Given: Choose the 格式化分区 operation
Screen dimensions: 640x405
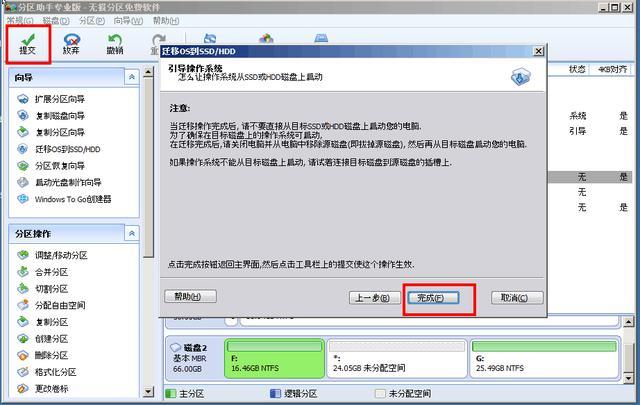Looking at the screenshot, I should (56, 372).
